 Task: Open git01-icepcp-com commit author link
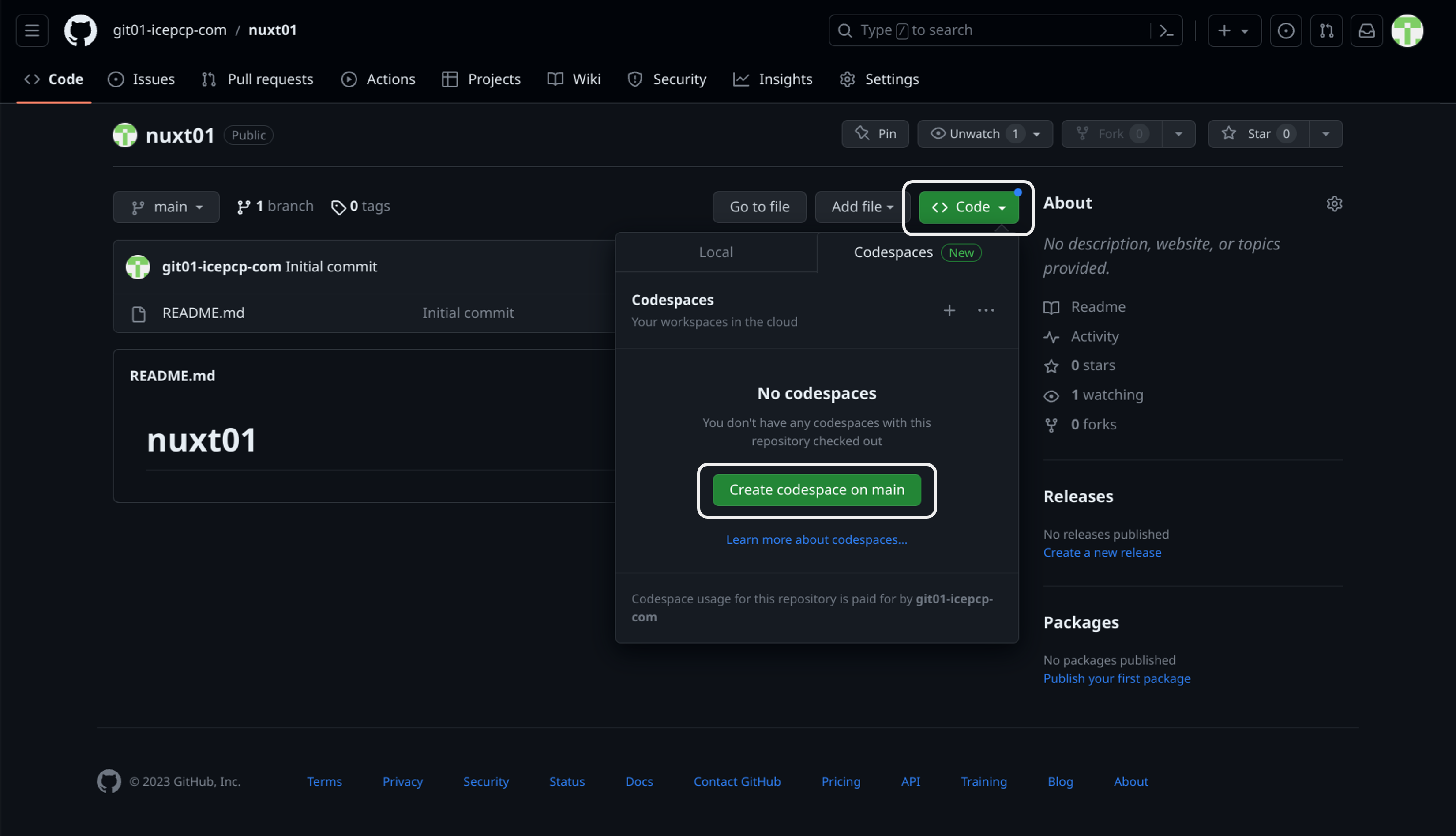coord(221,267)
